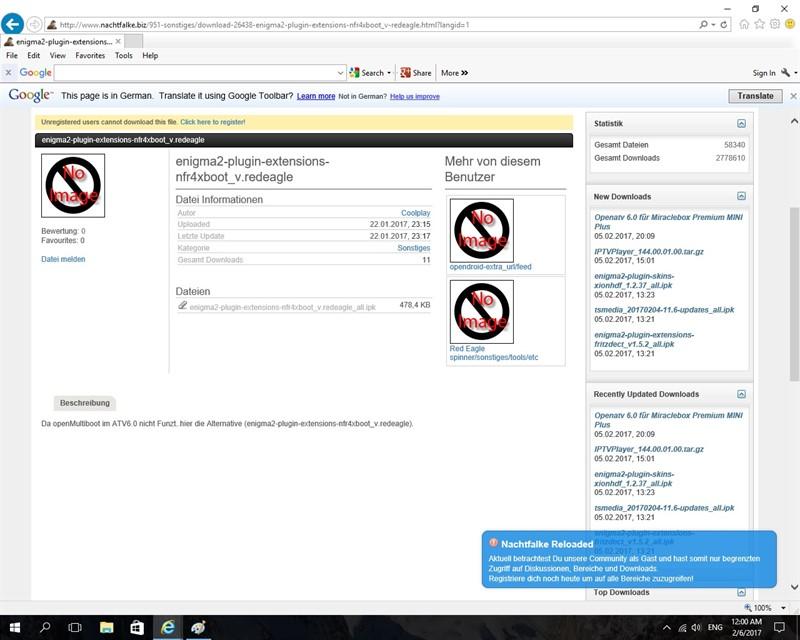Open enigma2-plugin-extensions-fritzdect_v1.5.2 in New Downloads
The image size is (800, 640).
[644, 339]
